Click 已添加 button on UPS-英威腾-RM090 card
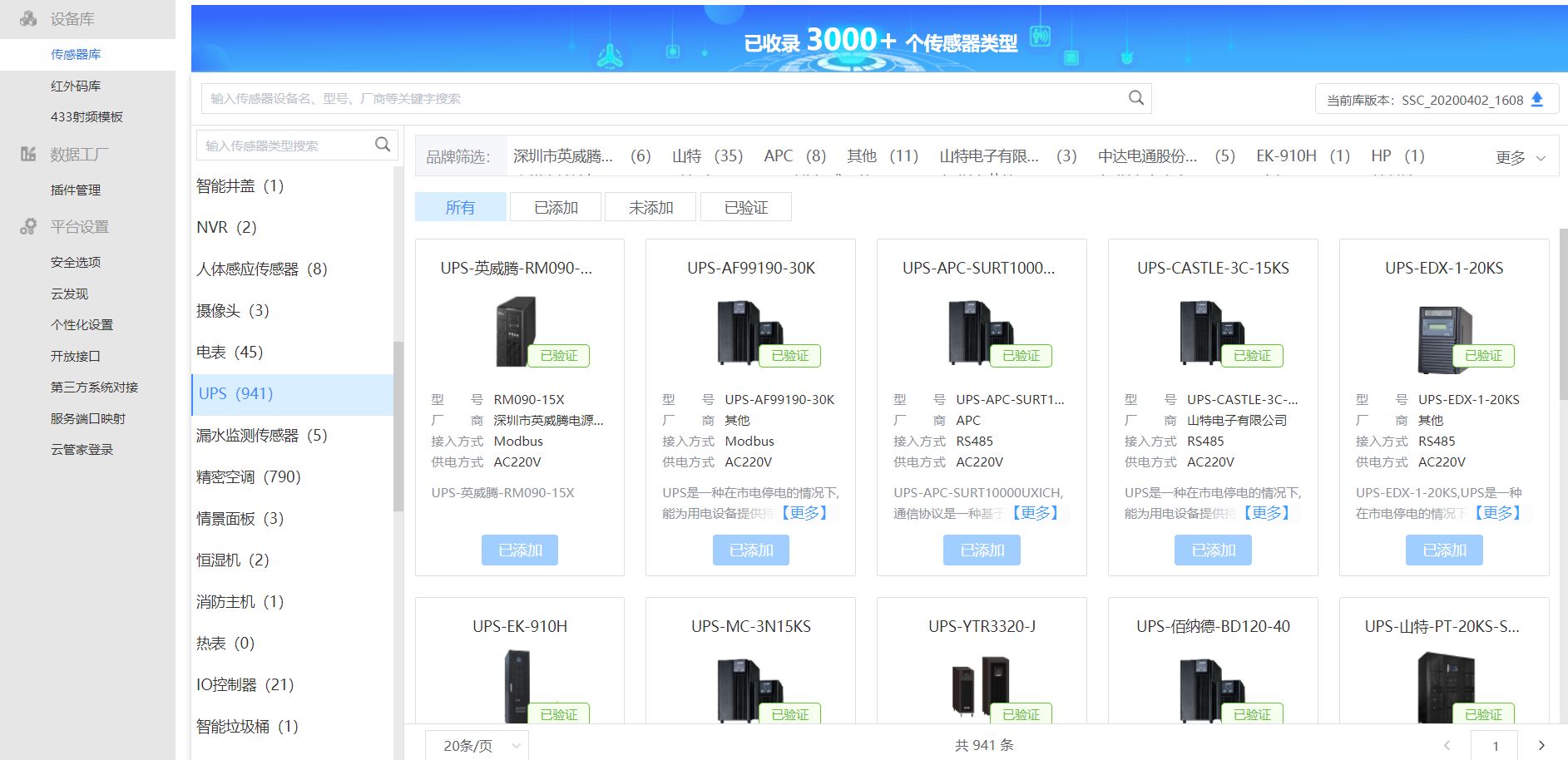This screenshot has width=1568, height=760. (520, 550)
